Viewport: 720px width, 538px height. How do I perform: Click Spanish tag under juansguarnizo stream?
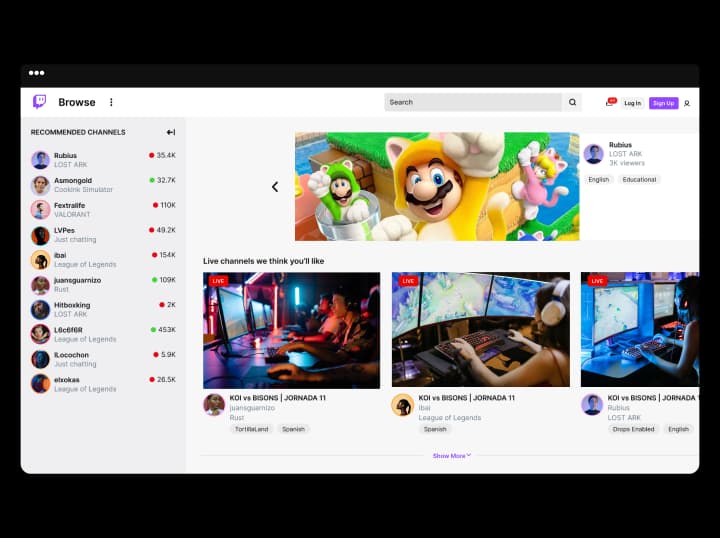293,429
